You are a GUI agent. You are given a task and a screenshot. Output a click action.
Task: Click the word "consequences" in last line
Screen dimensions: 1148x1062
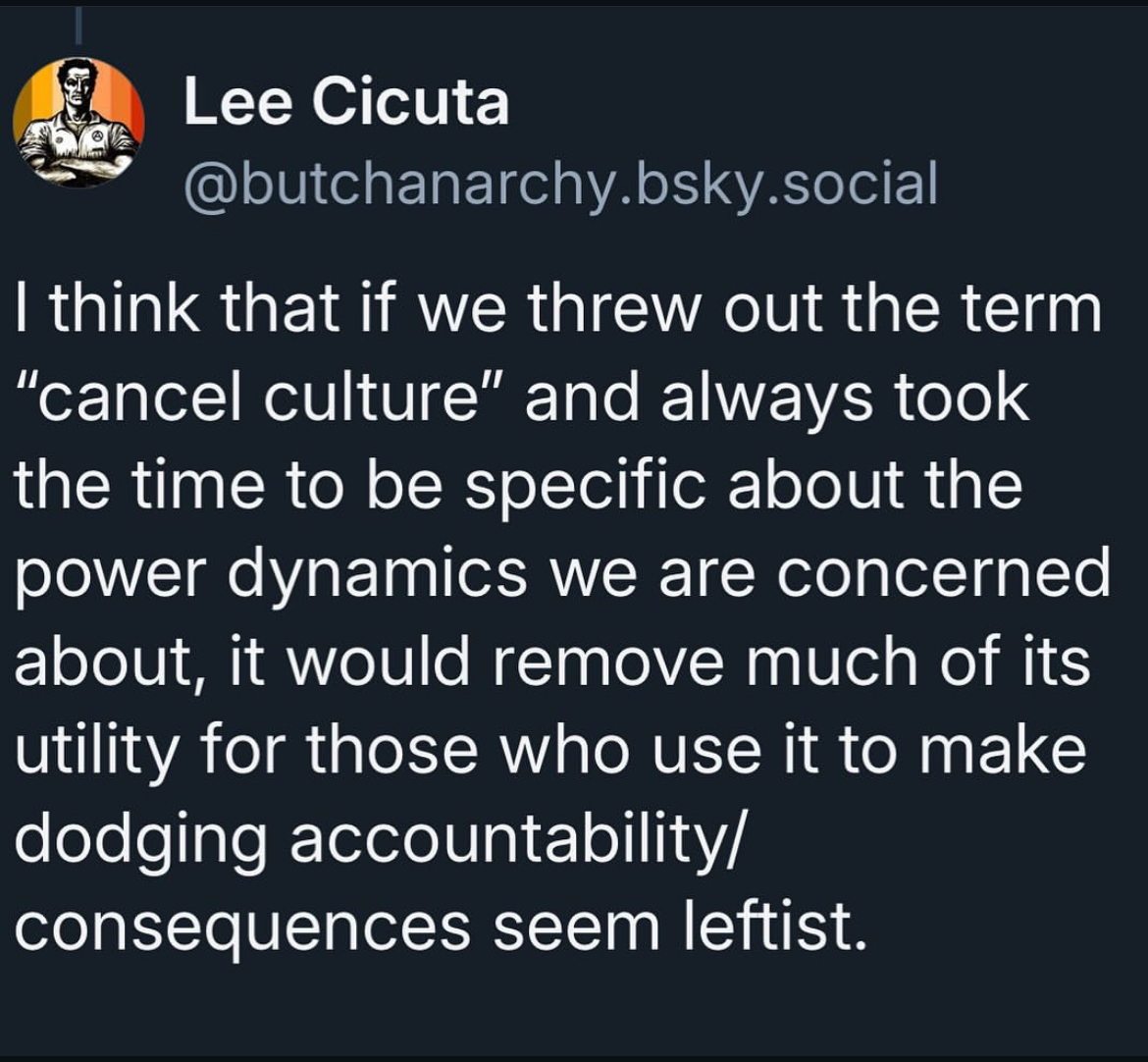pos(241,929)
